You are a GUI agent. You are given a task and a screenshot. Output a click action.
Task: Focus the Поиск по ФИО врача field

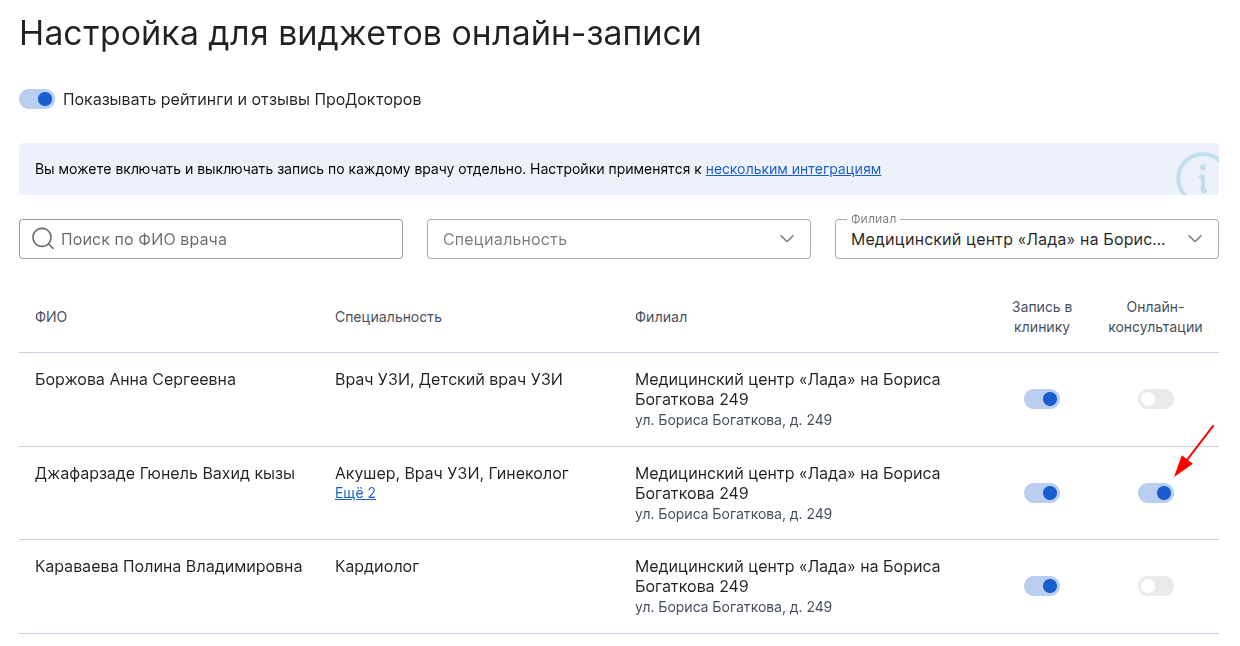[x=211, y=239]
